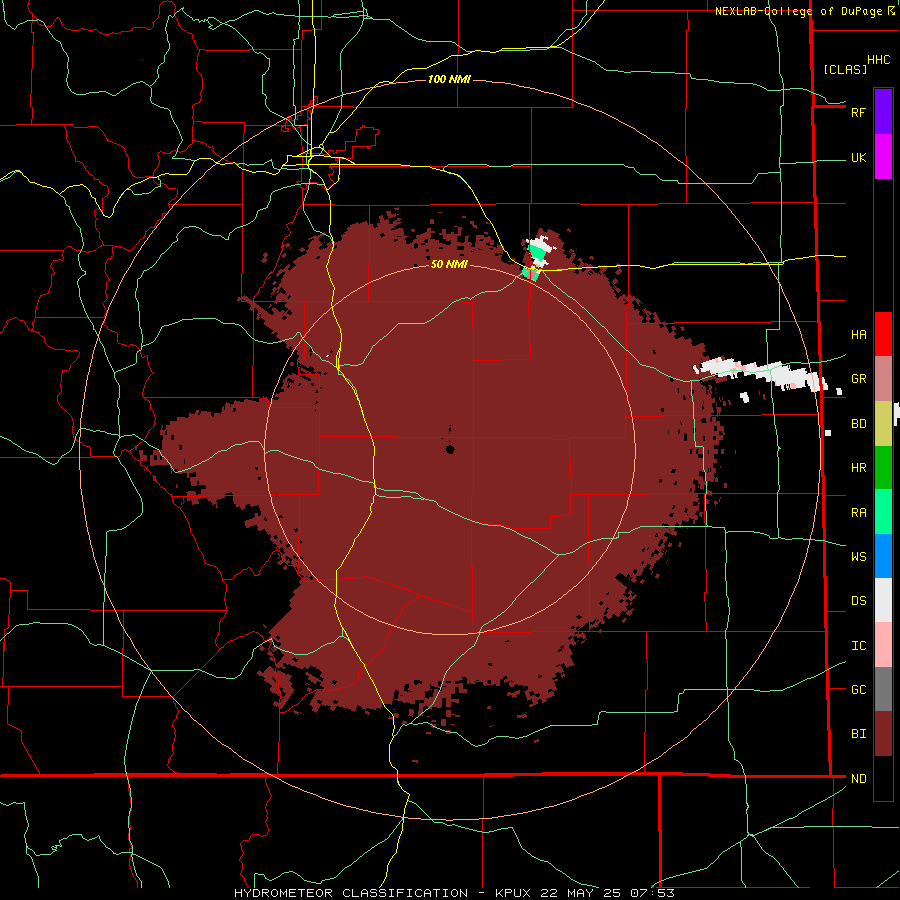Screen dimensions: 900x900
Task: Click the purple RF legend swatch
Action: click(x=883, y=112)
